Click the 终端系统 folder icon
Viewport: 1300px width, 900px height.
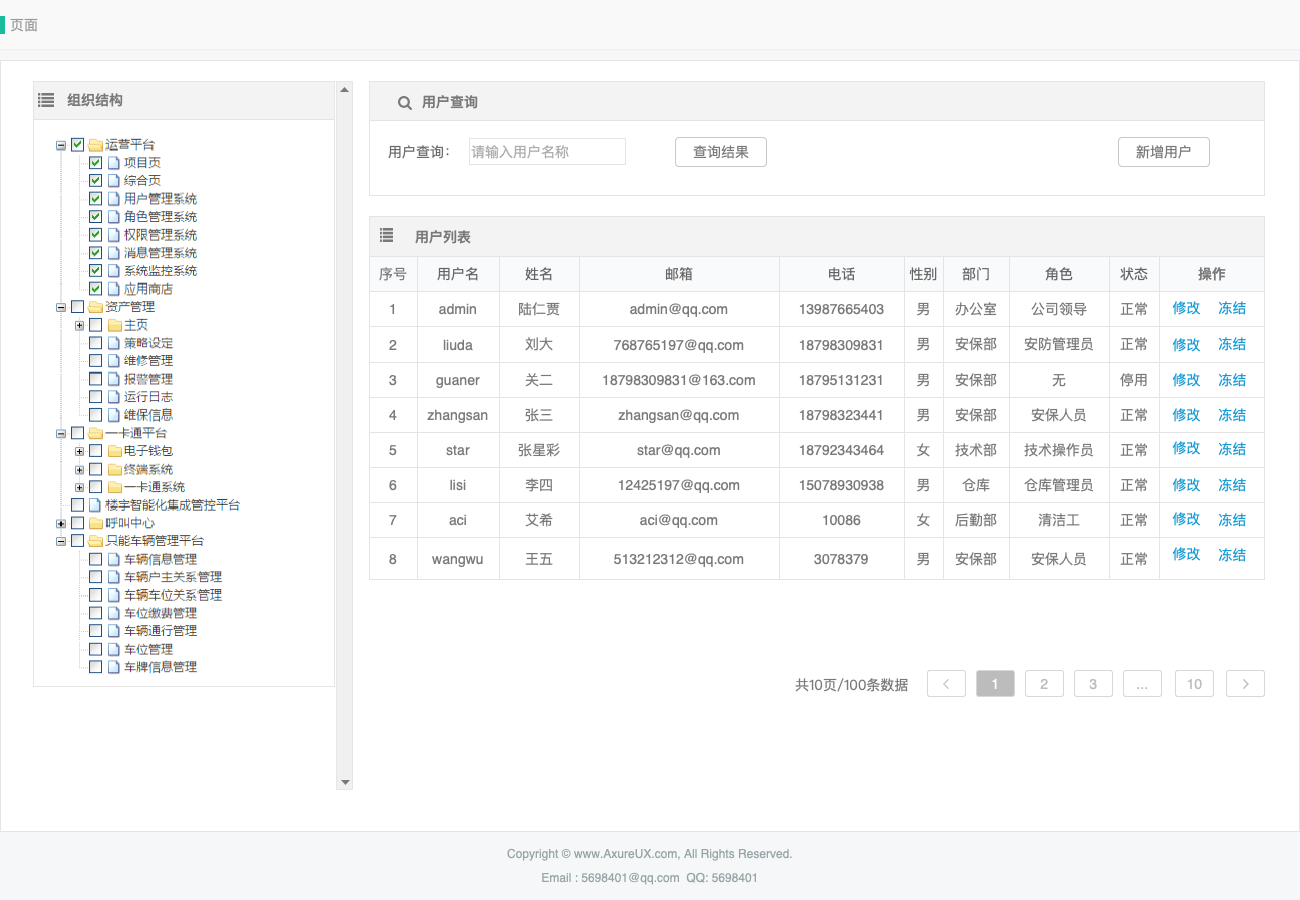[114, 469]
